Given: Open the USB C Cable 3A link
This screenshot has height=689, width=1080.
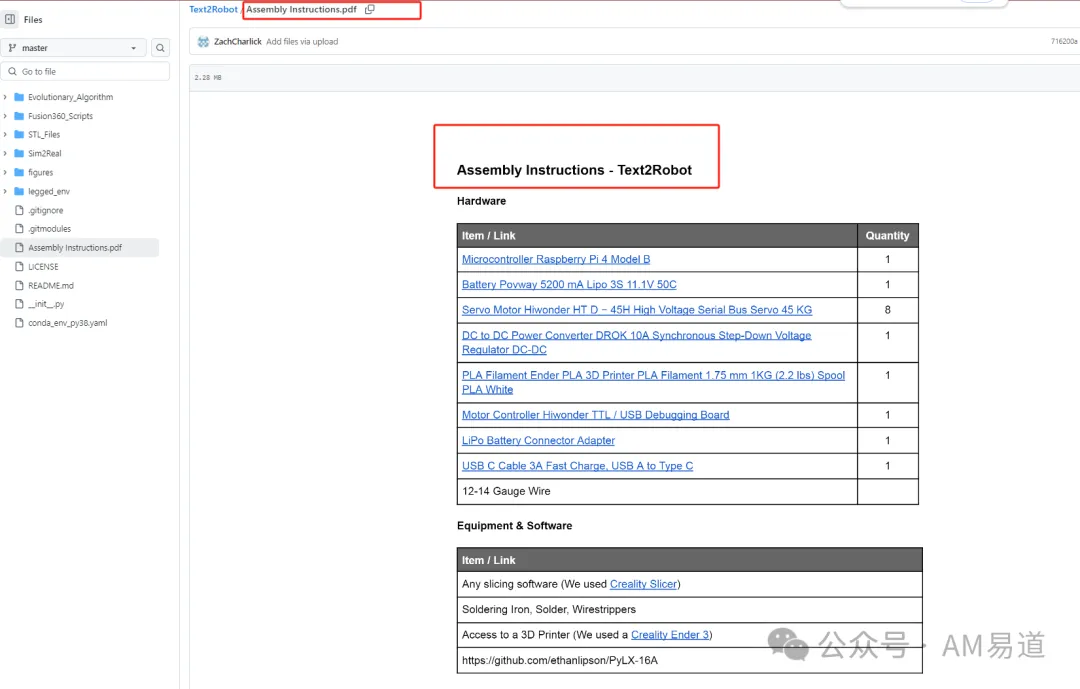Looking at the screenshot, I should tap(577, 466).
